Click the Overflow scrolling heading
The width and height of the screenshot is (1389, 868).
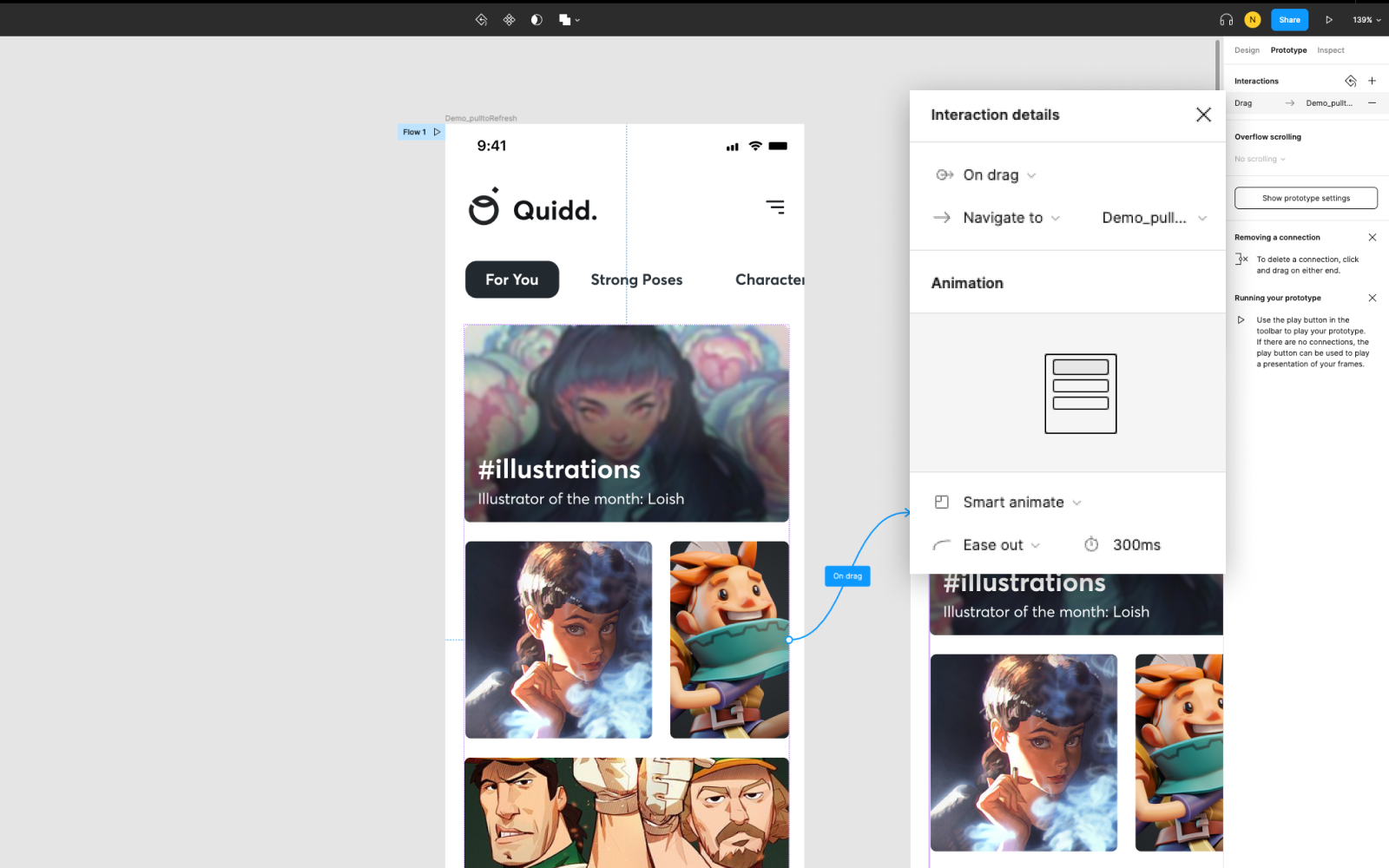point(1267,137)
